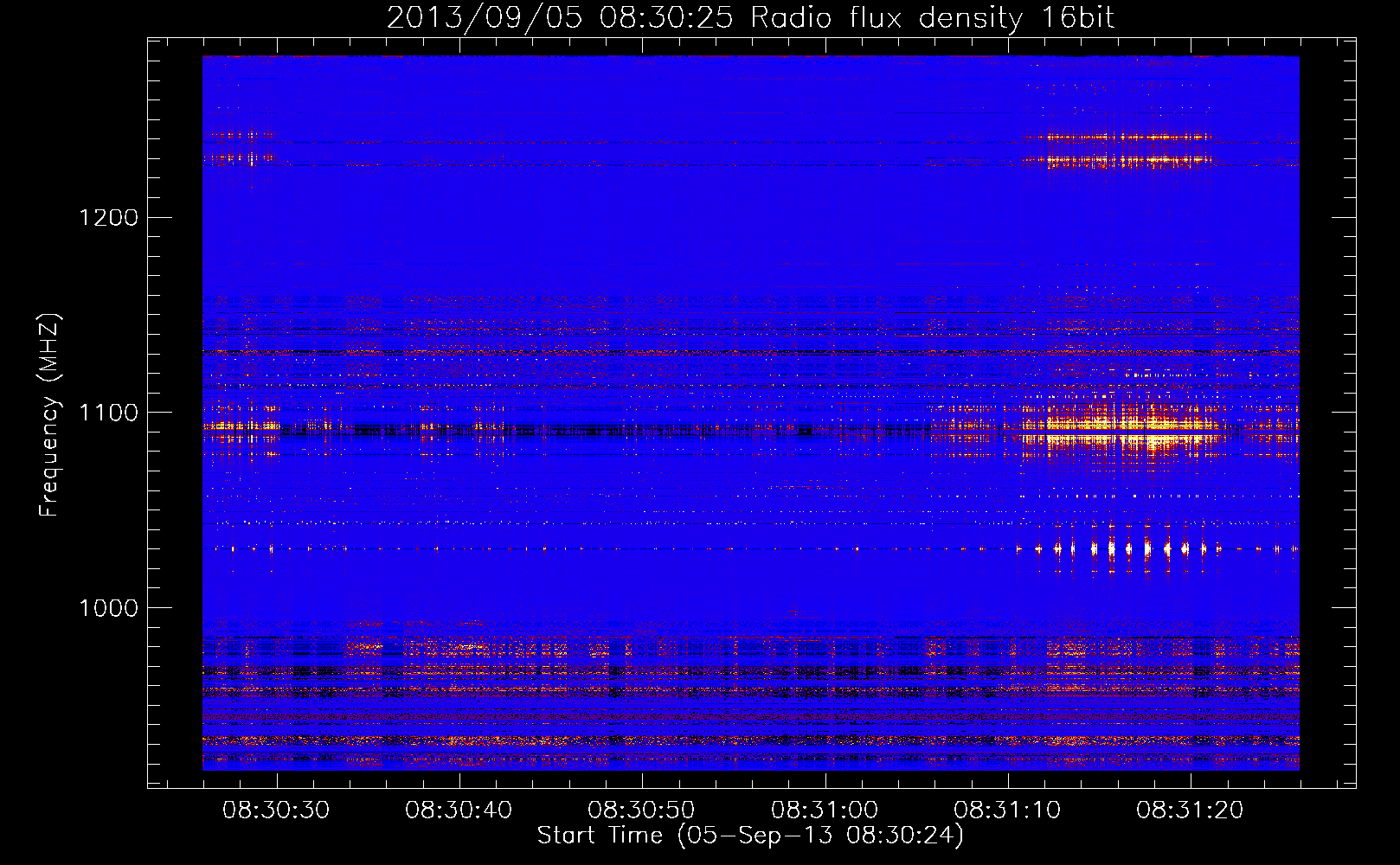Click the 1200 frequency tick label
Image resolution: width=1400 pixels, height=865 pixels.
pyautogui.click(x=109, y=217)
